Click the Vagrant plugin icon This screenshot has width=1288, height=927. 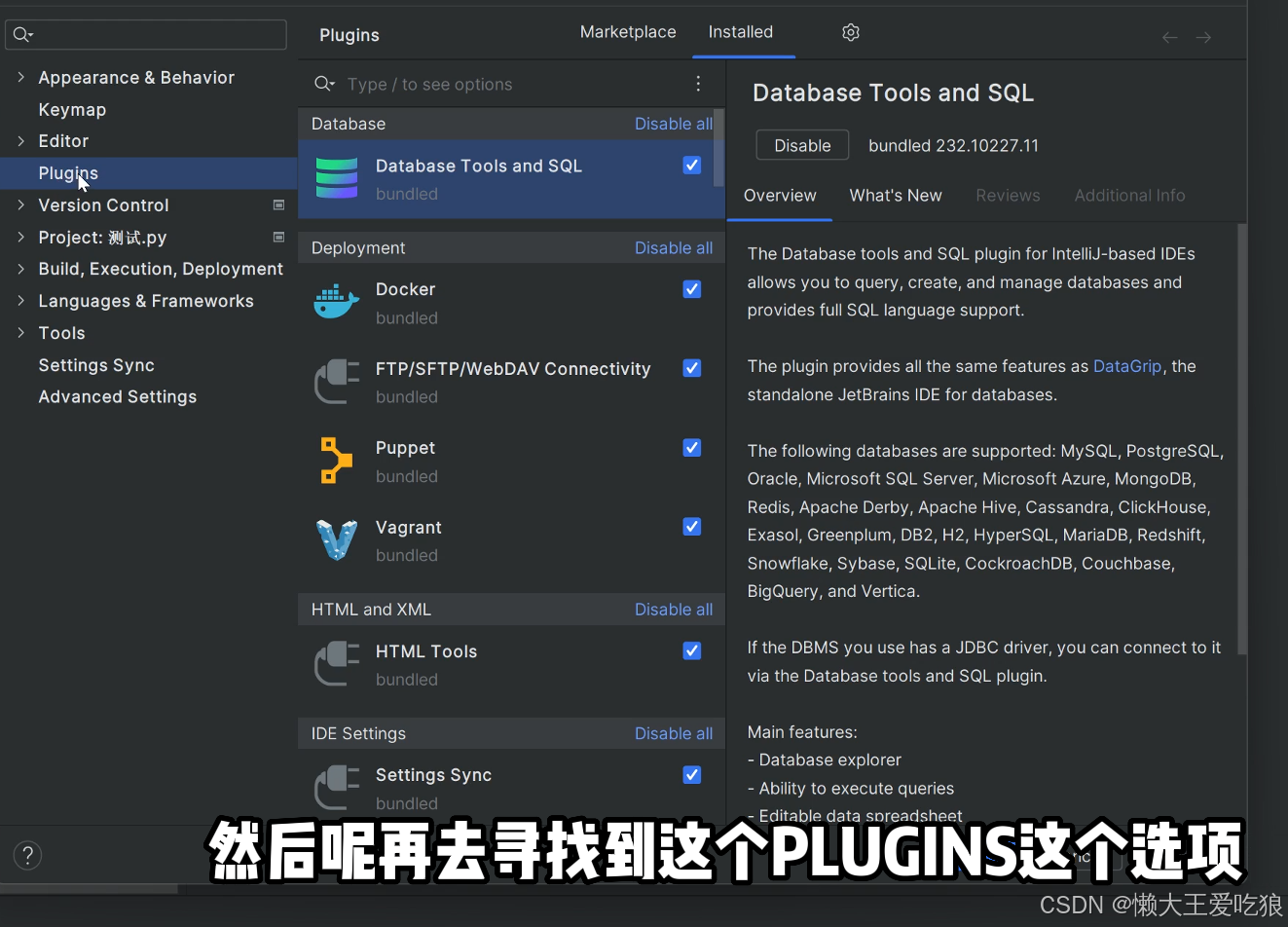pos(337,539)
